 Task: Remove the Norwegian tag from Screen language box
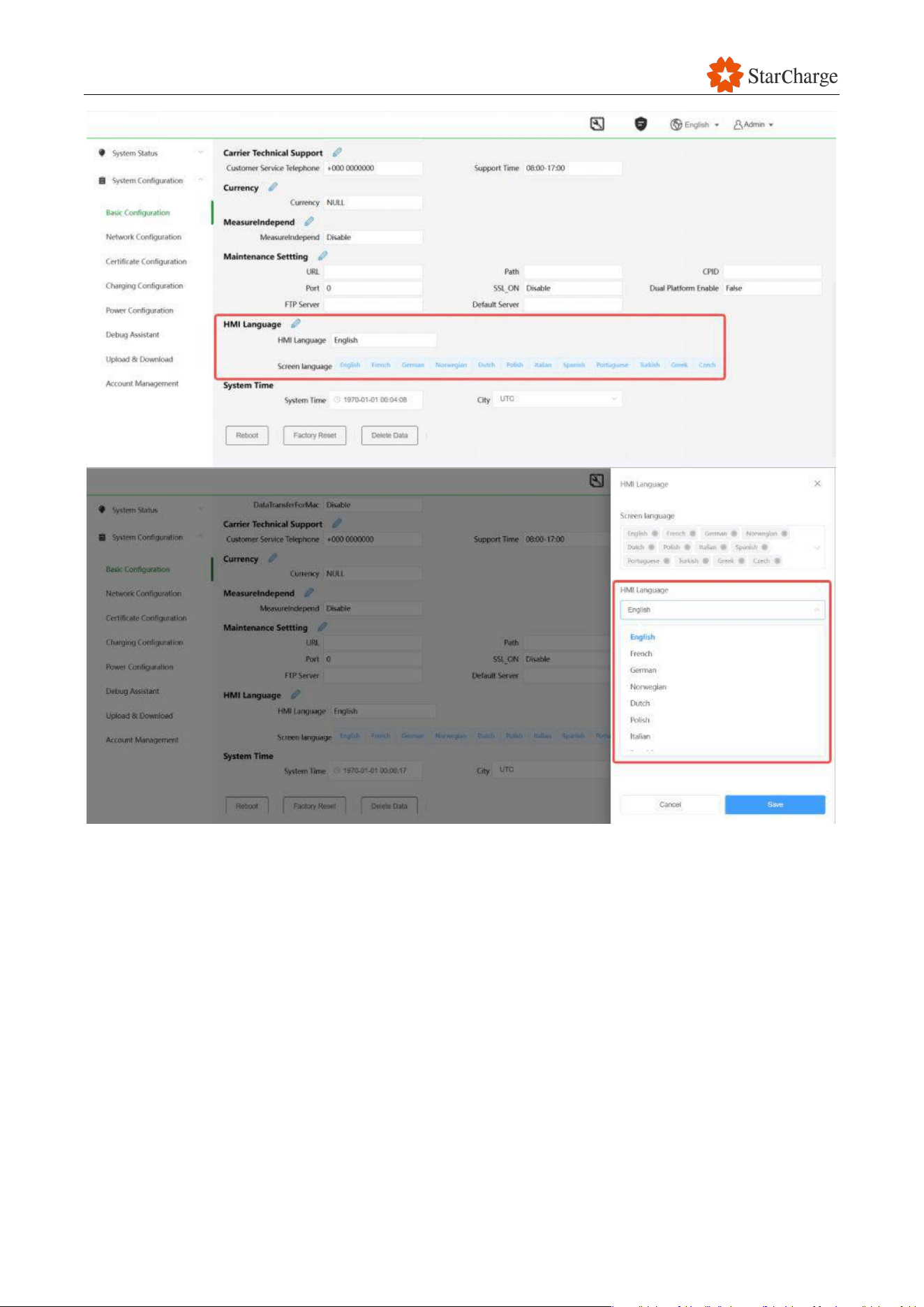(784, 533)
